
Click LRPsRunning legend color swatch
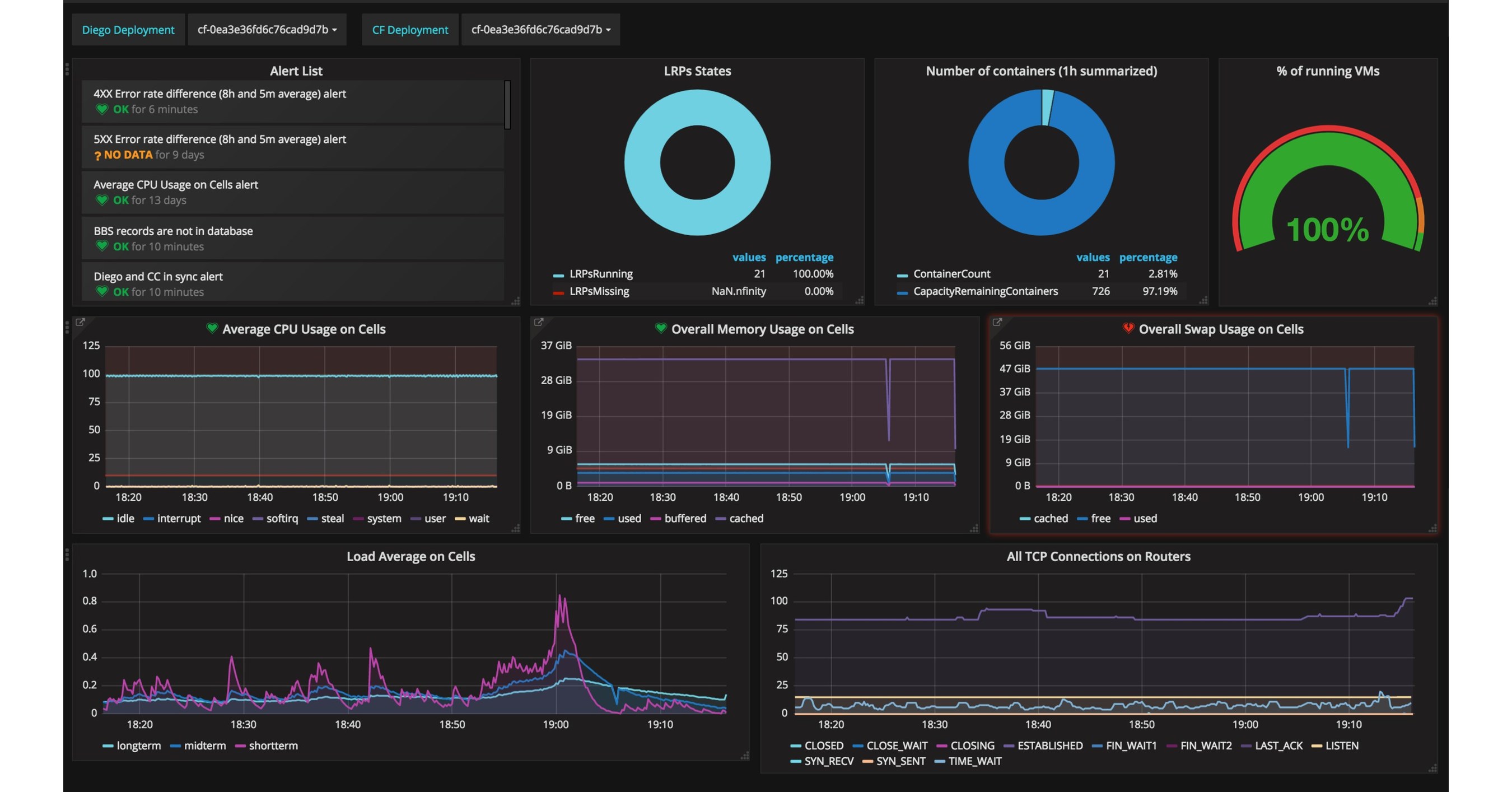pyautogui.click(x=558, y=275)
